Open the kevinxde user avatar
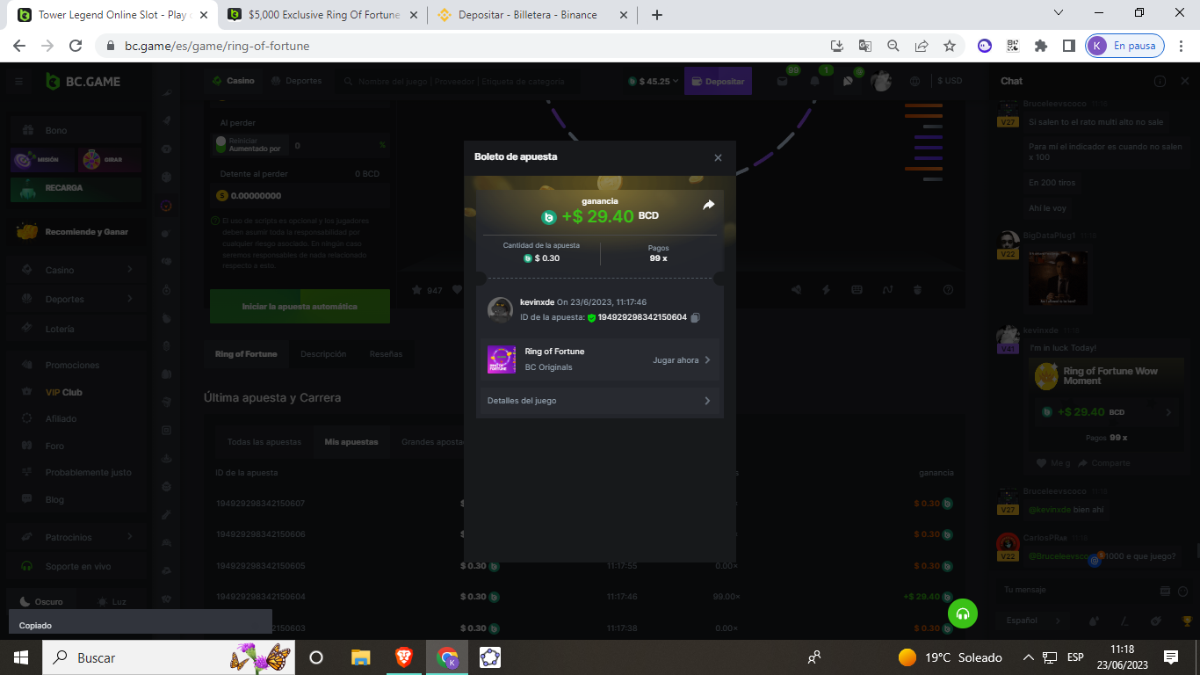 point(500,310)
